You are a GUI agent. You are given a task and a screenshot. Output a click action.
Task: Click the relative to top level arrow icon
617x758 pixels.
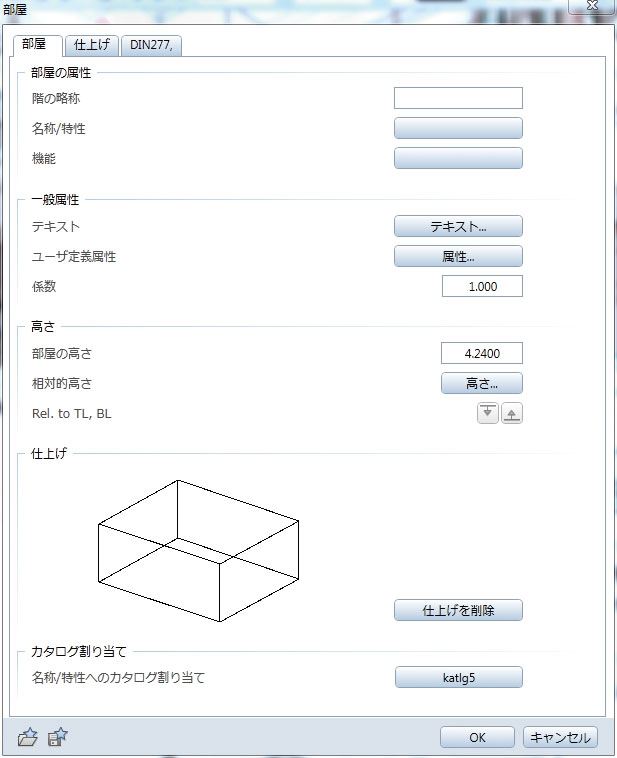coord(487,413)
